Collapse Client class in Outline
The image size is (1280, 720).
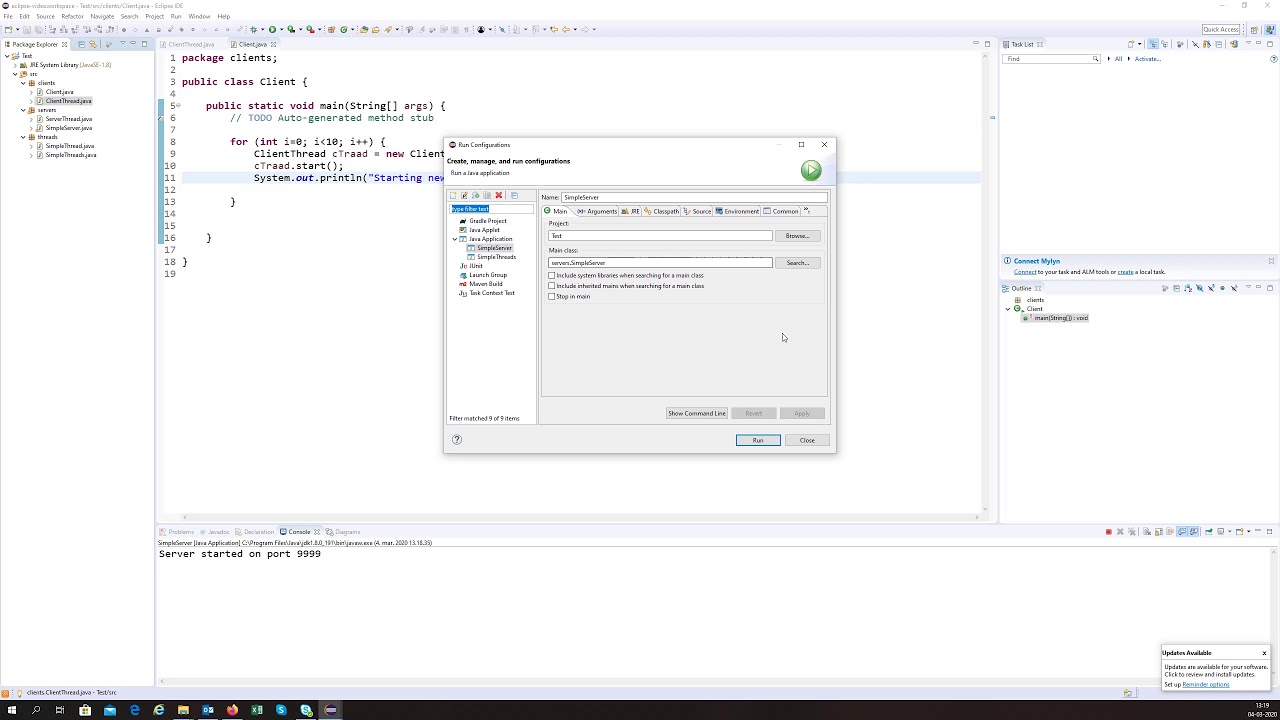1008,309
